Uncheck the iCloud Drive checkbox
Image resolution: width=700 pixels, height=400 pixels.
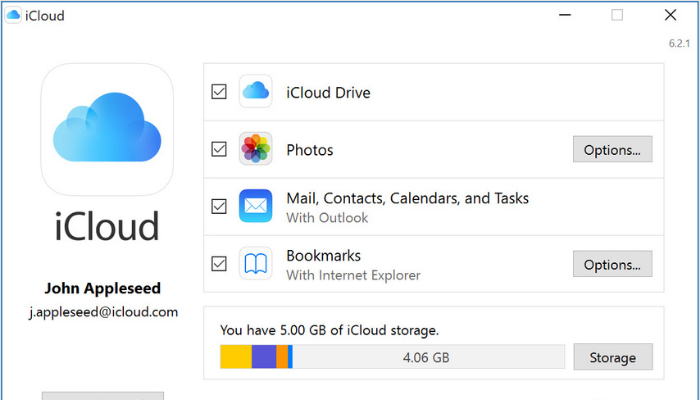click(x=219, y=92)
